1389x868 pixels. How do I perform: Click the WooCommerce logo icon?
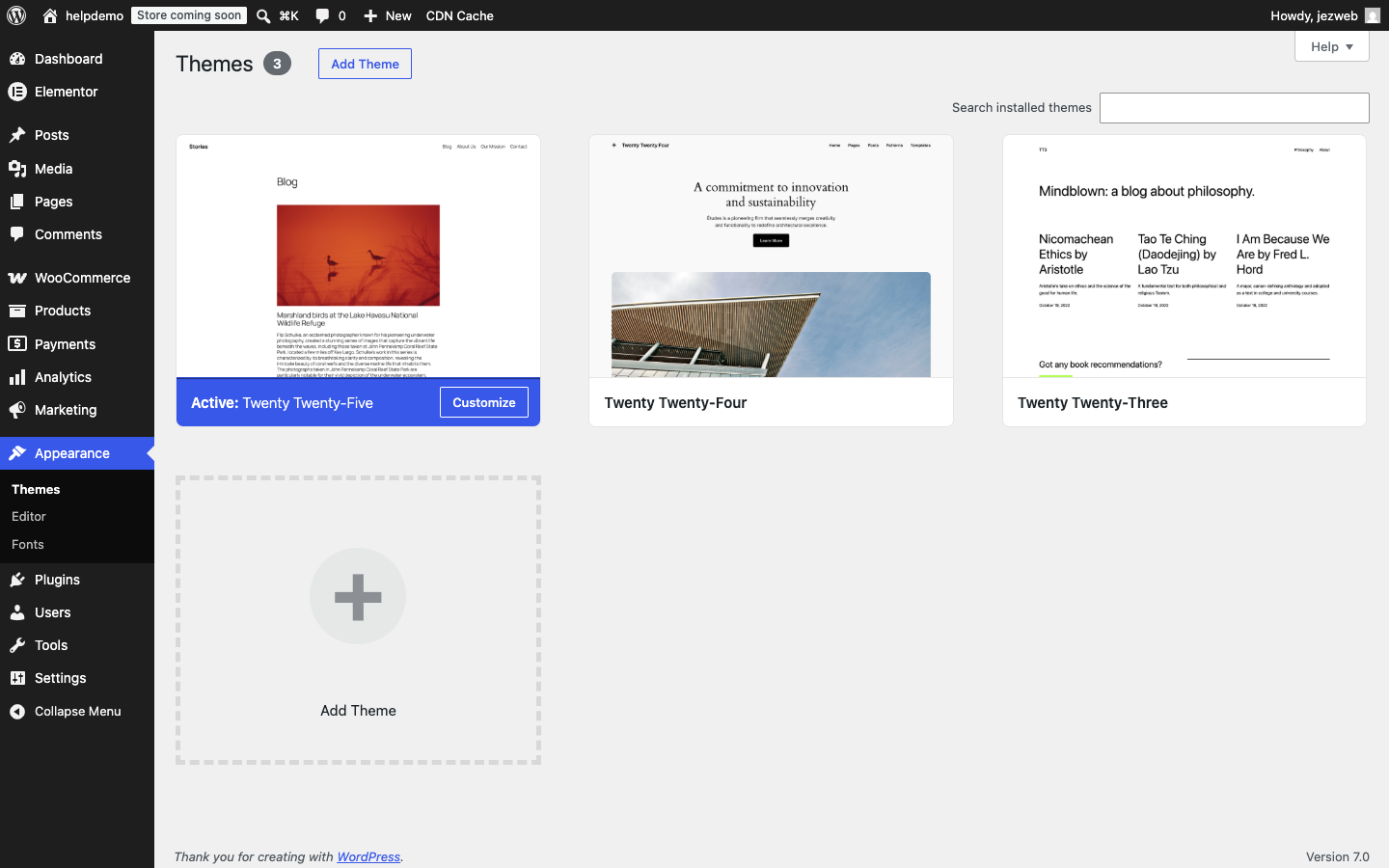tap(17, 278)
